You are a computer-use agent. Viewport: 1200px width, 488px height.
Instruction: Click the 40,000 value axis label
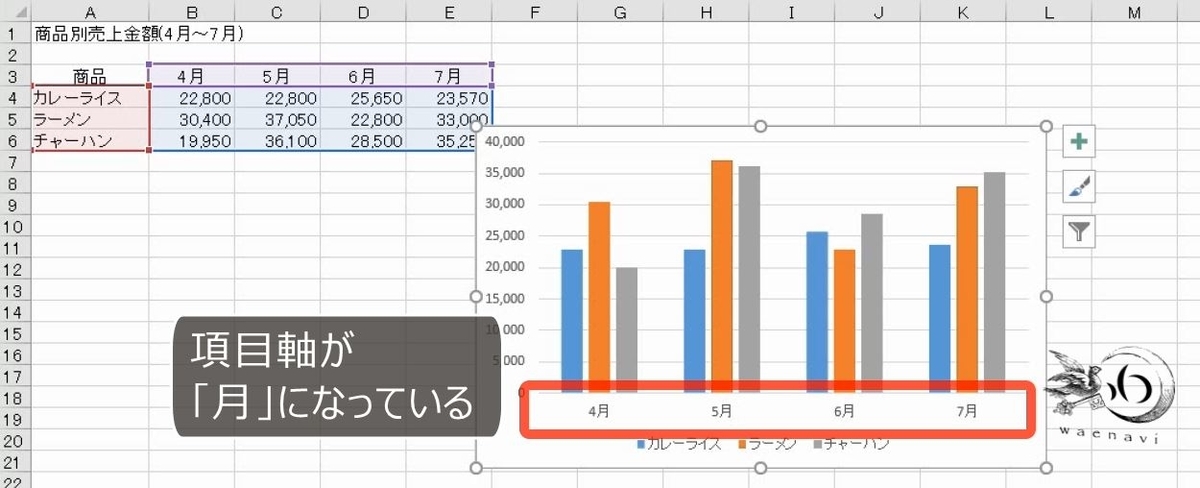click(x=505, y=142)
